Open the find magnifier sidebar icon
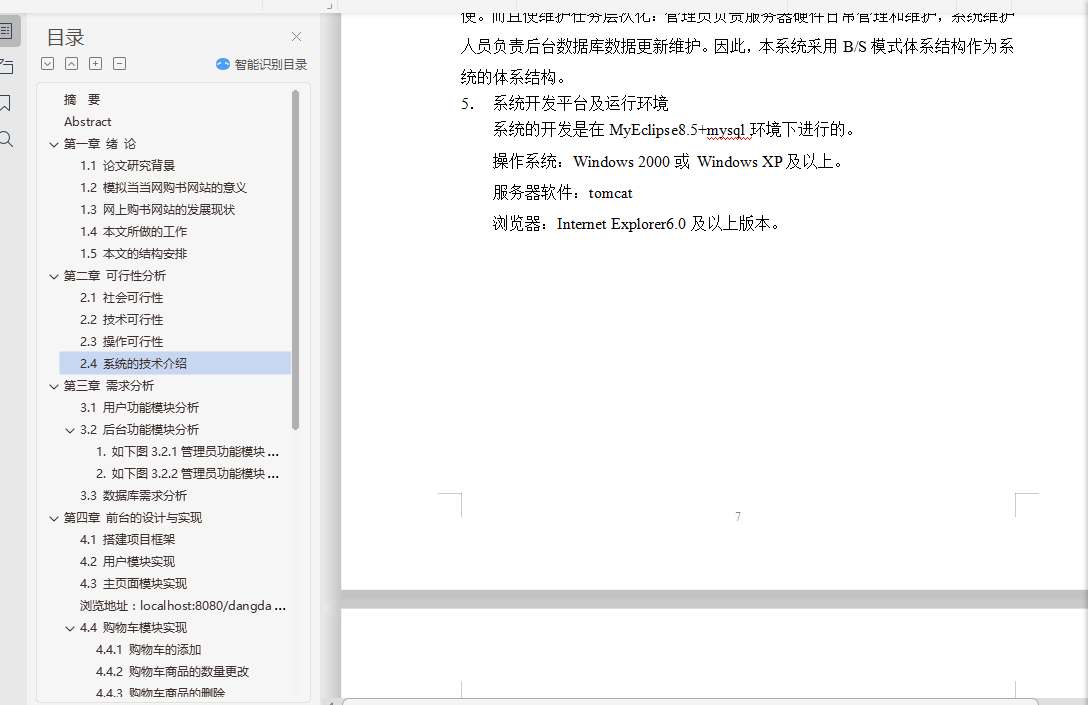The width and height of the screenshot is (1088, 705). [x=6, y=139]
